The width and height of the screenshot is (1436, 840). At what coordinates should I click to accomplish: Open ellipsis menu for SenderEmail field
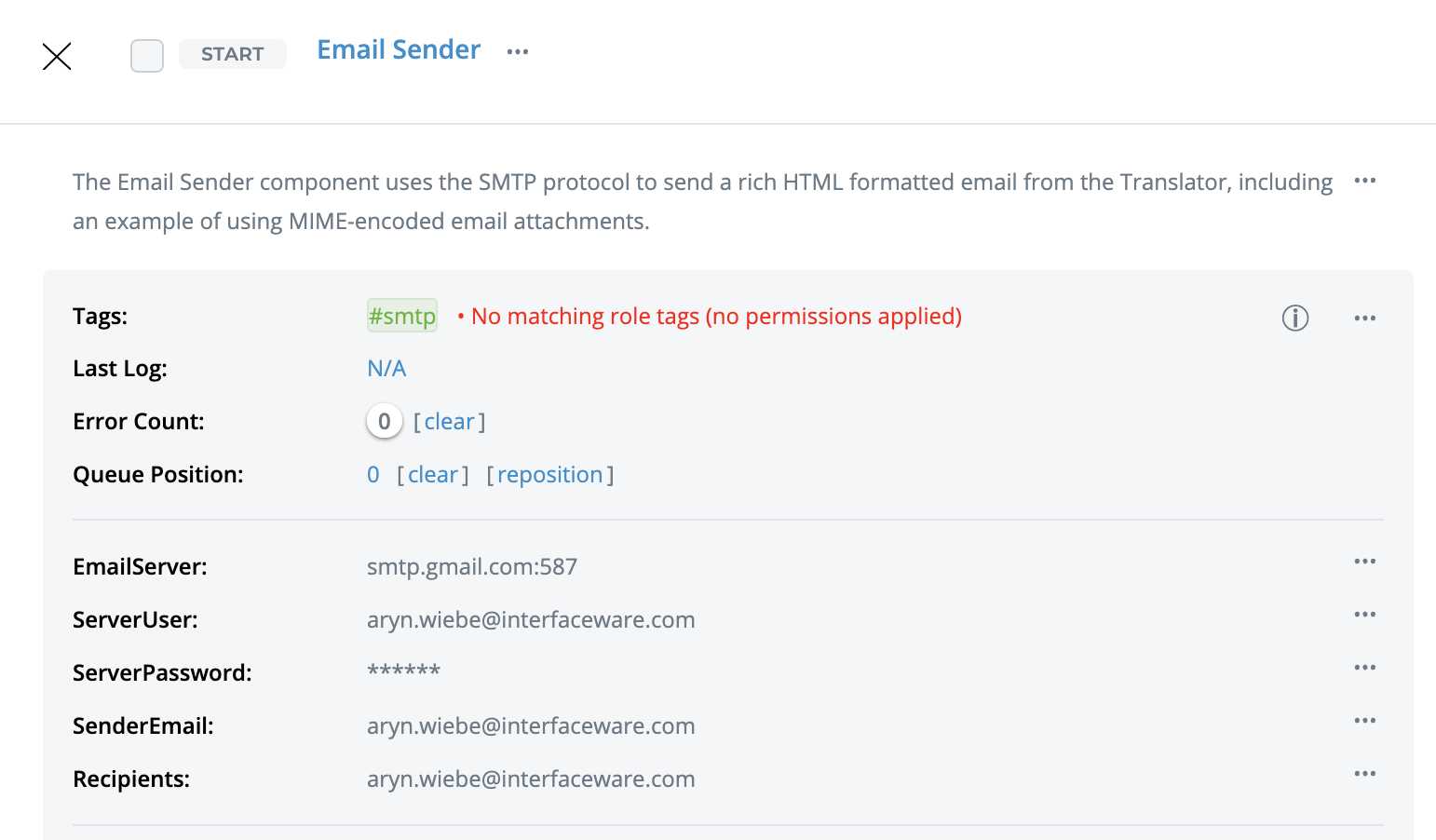[1364, 721]
